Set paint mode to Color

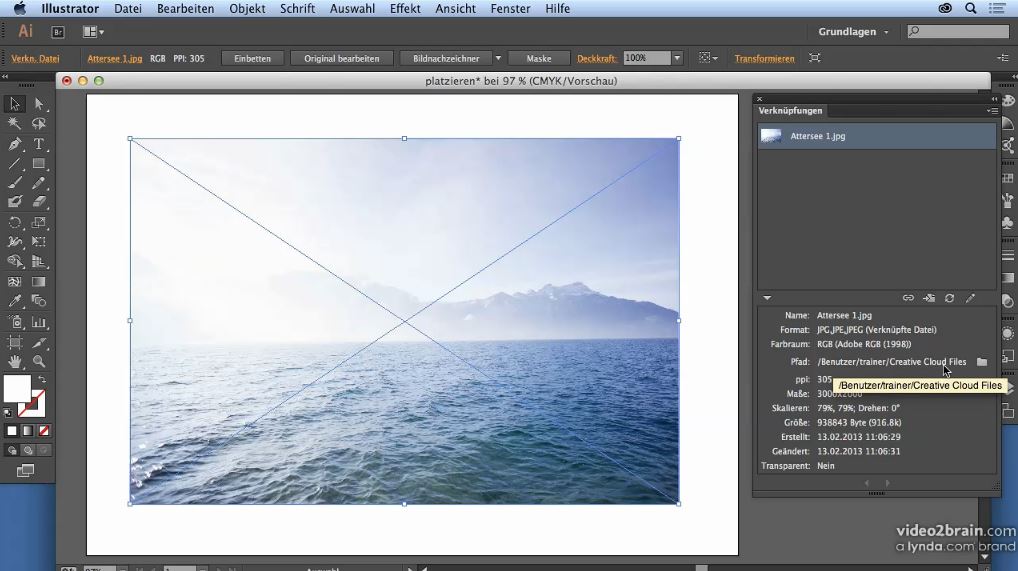click(12, 431)
